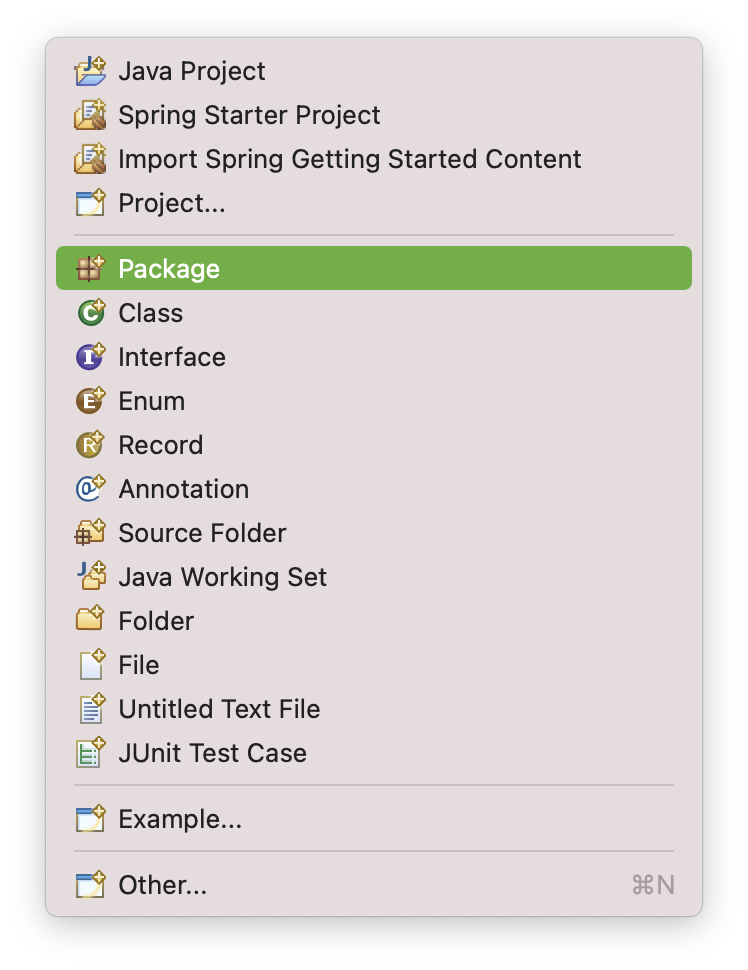Viewport: 748px width, 970px height.
Task: Click the Import Spring Getting Started icon
Action: pyautogui.click(x=90, y=159)
